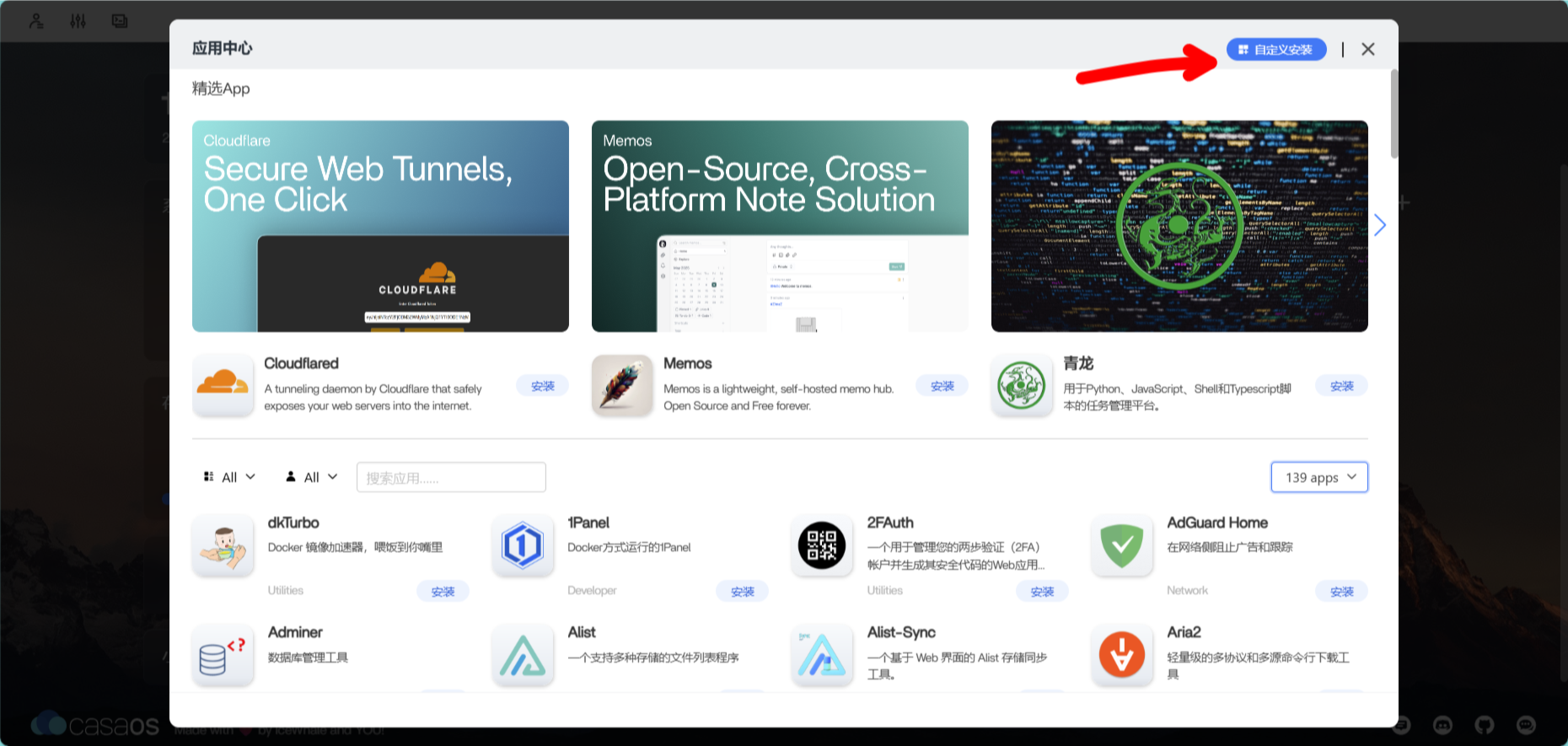The height and width of the screenshot is (746, 1568).
Task: Click the app search input field
Action: click(451, 477)
